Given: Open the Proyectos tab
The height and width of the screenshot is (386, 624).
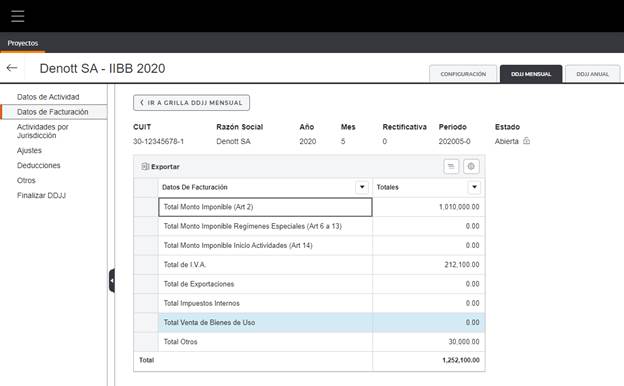Looking at the screenshot, I should point(23,43).
